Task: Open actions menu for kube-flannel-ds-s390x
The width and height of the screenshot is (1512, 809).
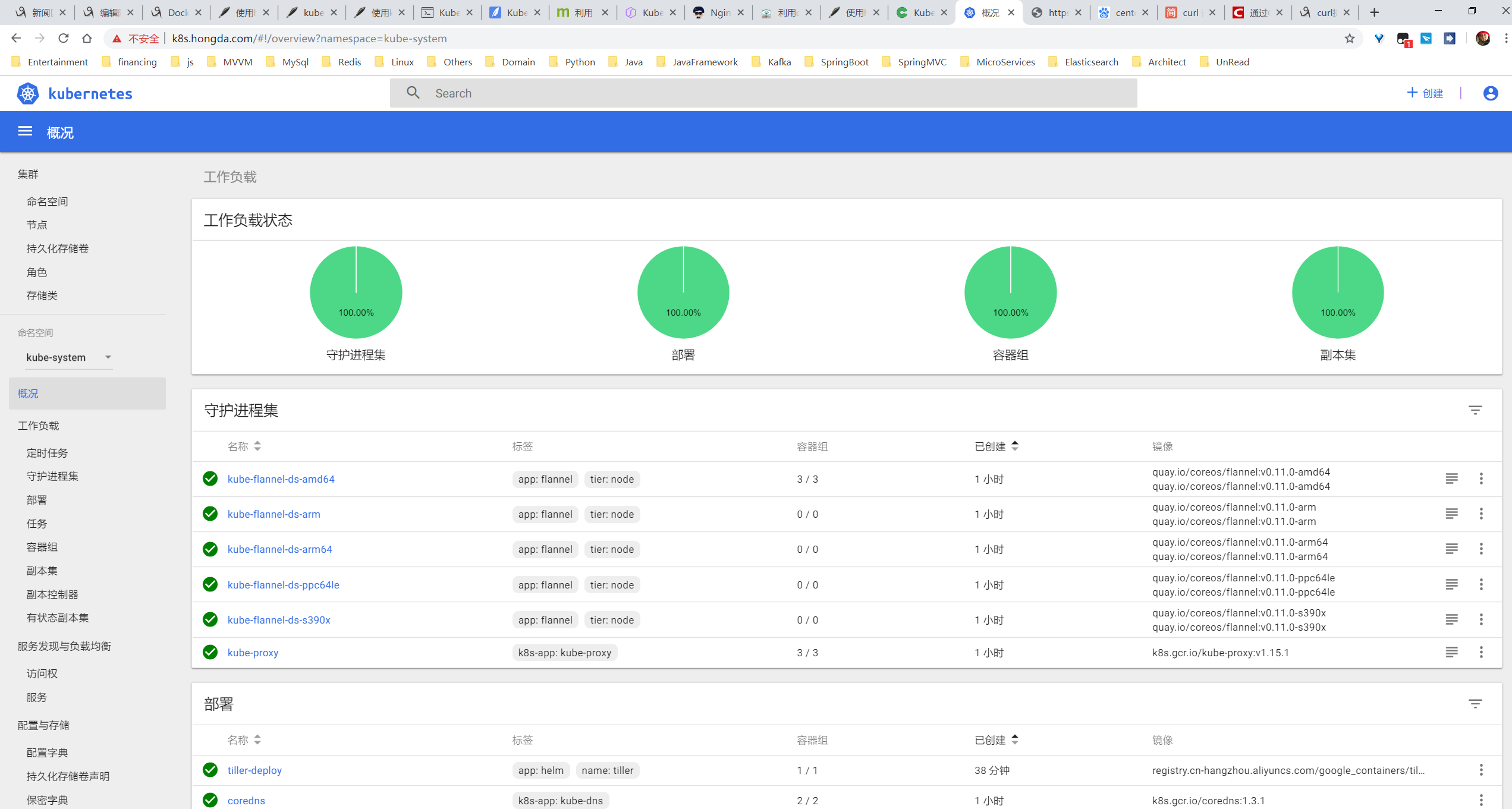Action: tap(1481, 619)
